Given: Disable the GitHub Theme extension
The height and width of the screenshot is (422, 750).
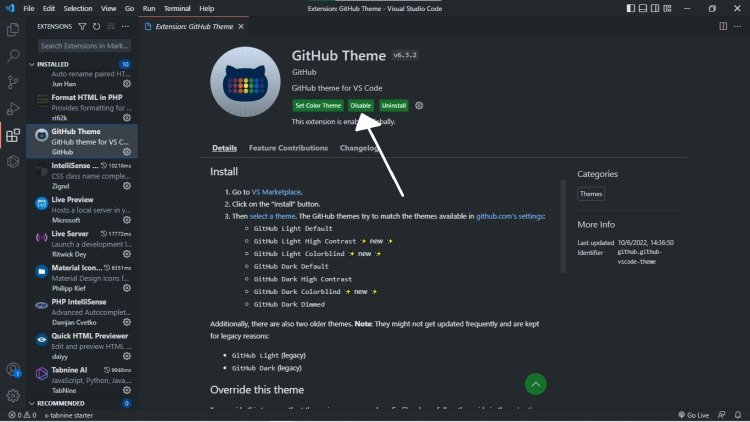Looking at the screenshot, I should pos(361,105).
